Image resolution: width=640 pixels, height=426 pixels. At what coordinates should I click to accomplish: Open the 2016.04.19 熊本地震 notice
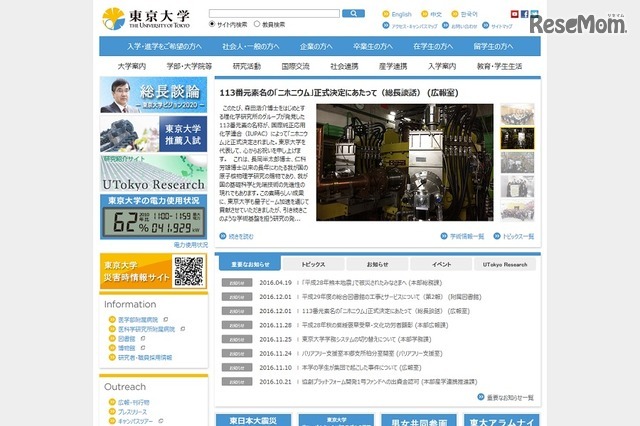tap(372, 282)
